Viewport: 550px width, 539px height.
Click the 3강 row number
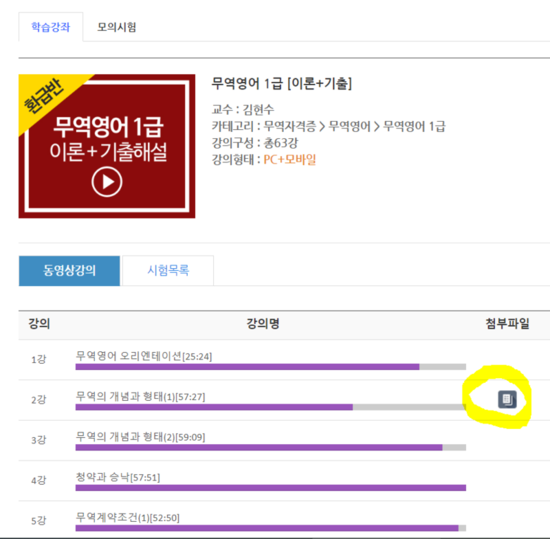[39, 440]
